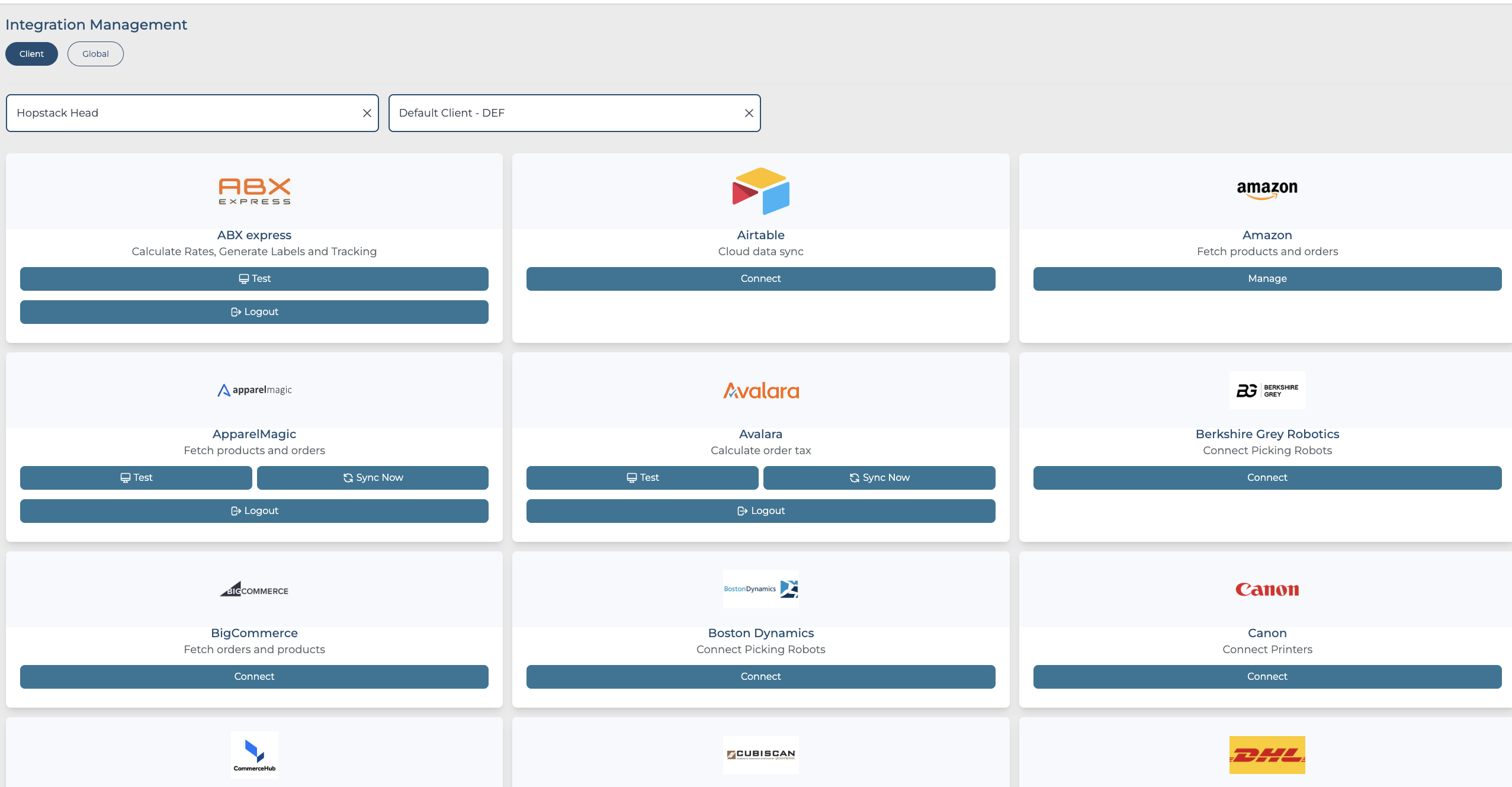Click the CommerceHub logo thumbnail

pos(254,754)
